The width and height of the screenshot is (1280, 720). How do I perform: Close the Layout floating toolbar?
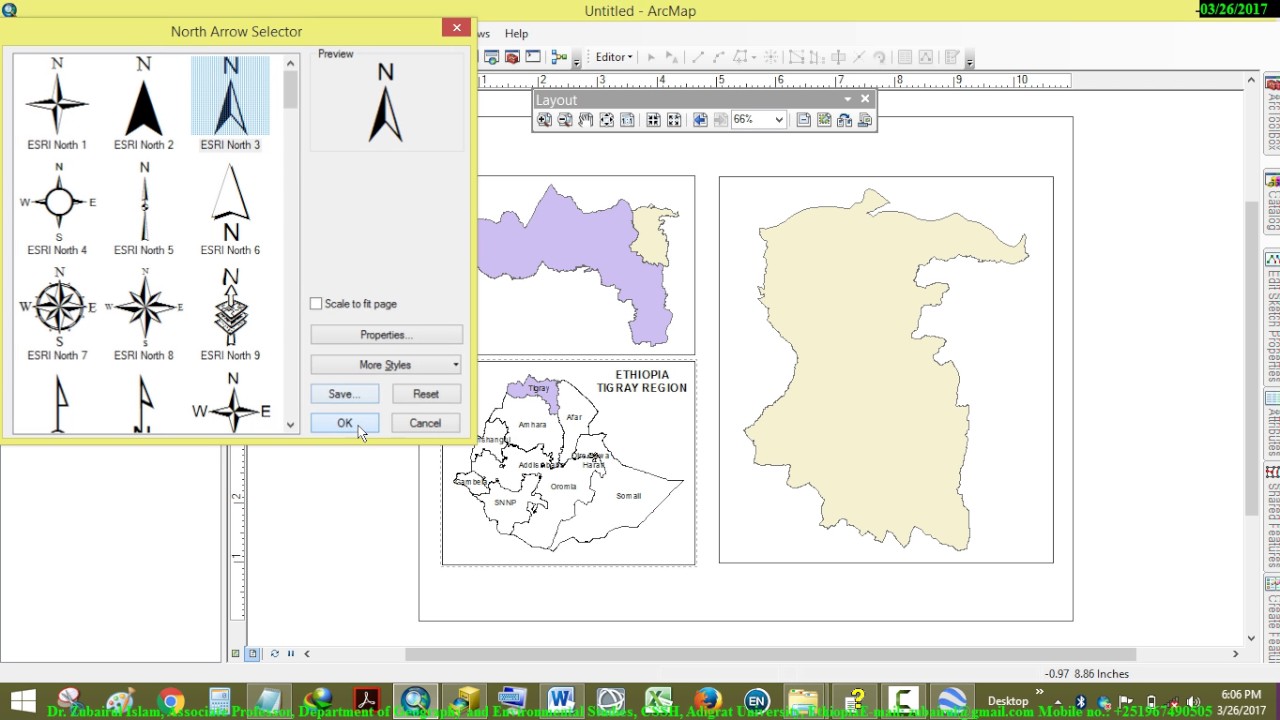coord(865,99)
